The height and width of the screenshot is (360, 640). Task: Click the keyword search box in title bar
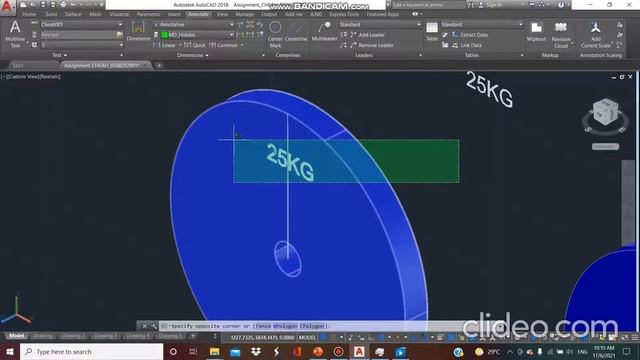[428, 5]
